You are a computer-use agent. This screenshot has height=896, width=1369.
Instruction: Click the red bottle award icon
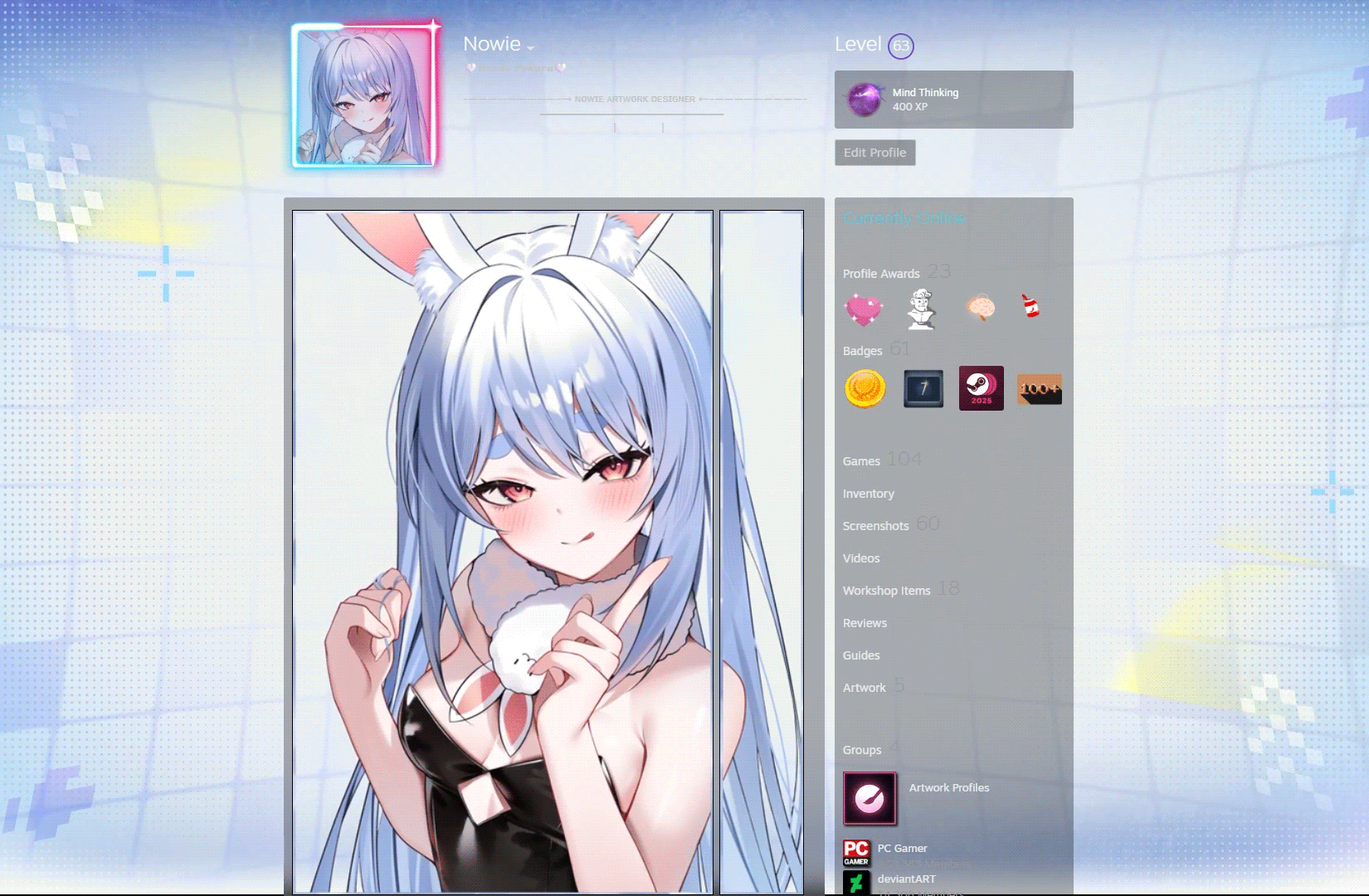coord(1030,306)
